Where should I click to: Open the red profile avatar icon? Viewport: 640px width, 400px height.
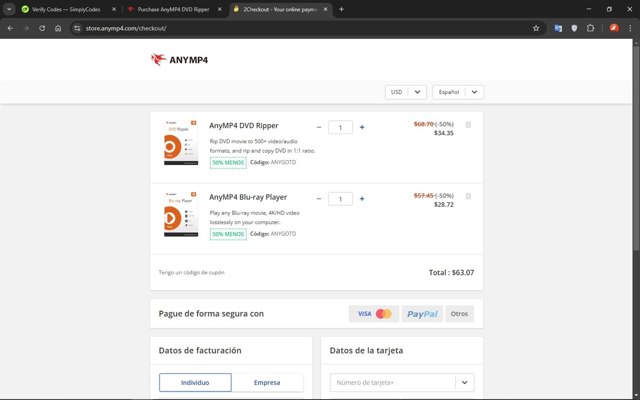click(x=614, y=28)
